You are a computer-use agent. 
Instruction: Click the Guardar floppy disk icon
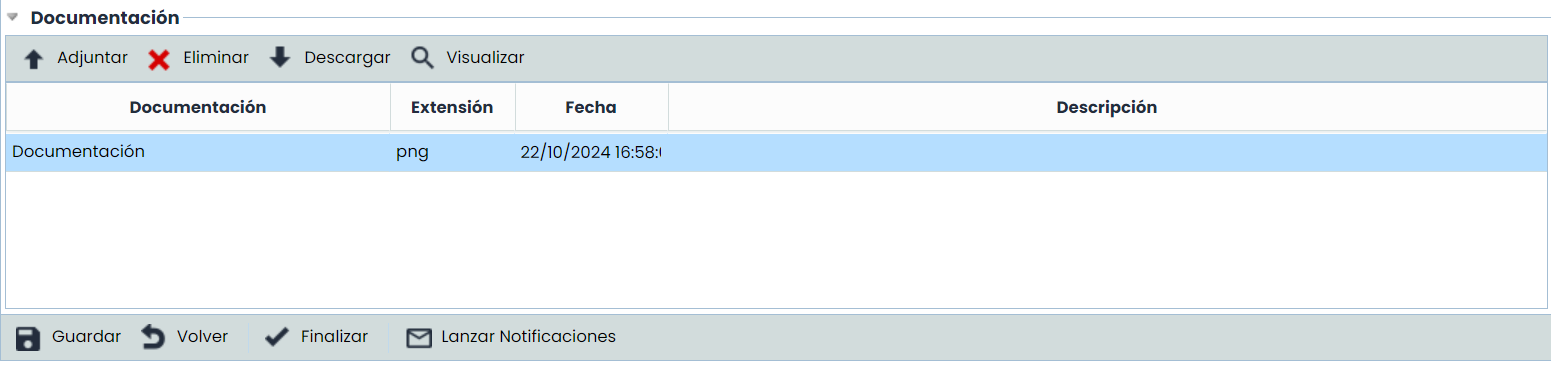point(27,338)
